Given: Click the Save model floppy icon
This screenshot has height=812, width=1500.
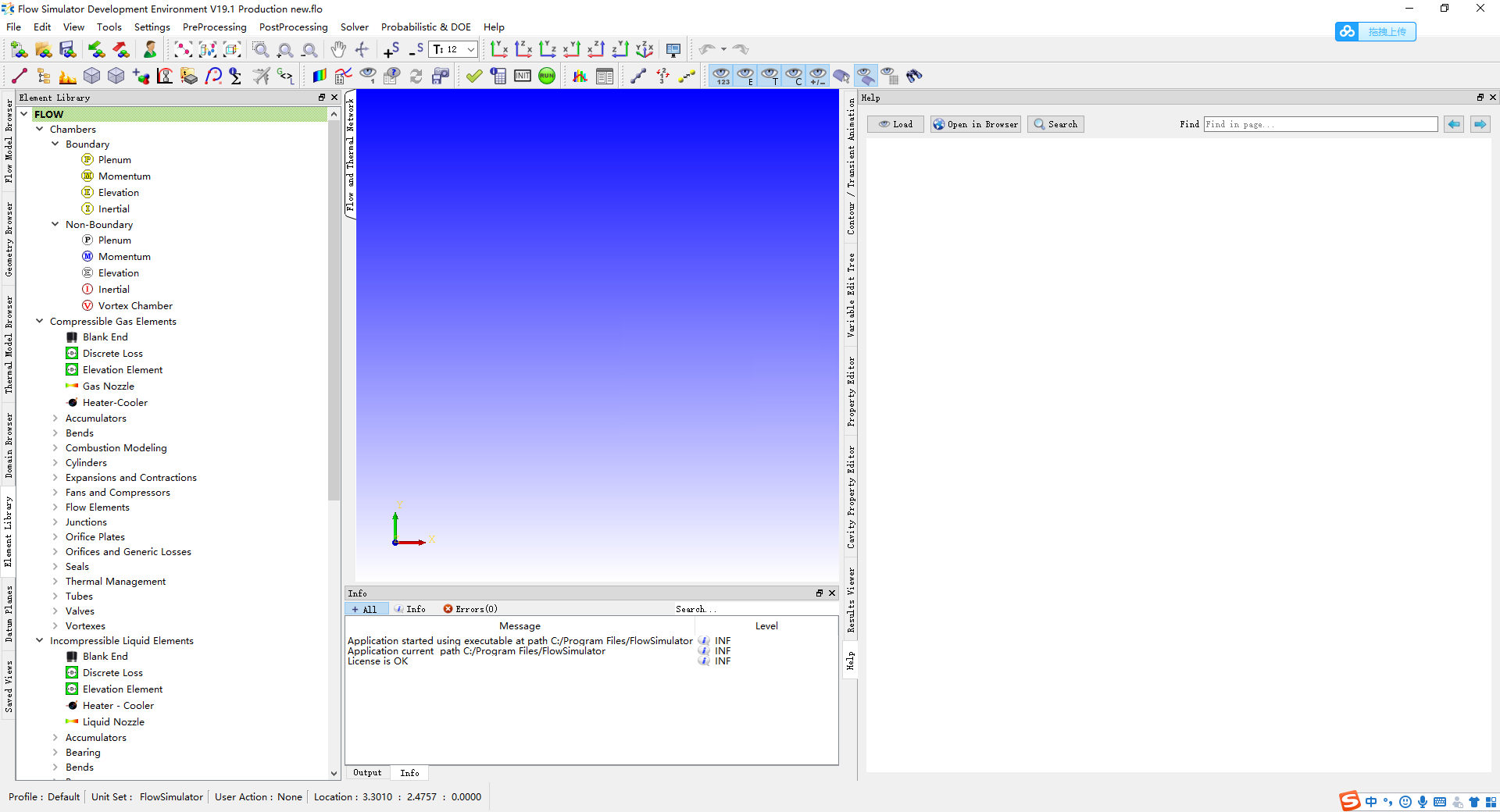Looking at the screenshot, I should click(x=68, y=50).
